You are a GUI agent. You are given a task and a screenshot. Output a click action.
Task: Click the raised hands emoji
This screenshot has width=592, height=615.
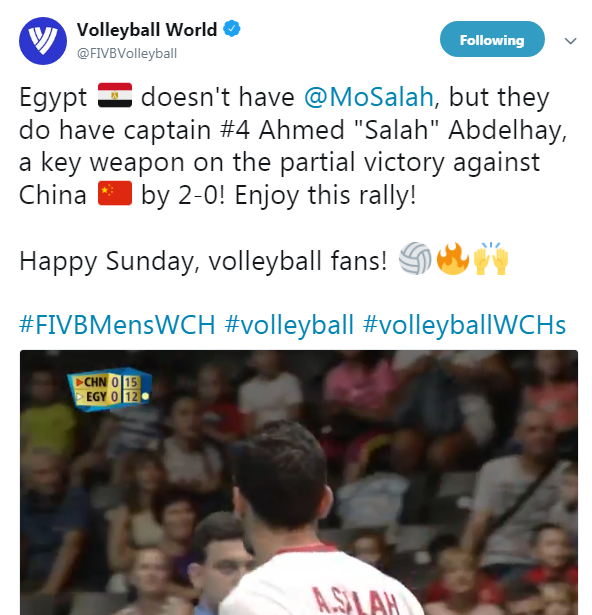491,258
